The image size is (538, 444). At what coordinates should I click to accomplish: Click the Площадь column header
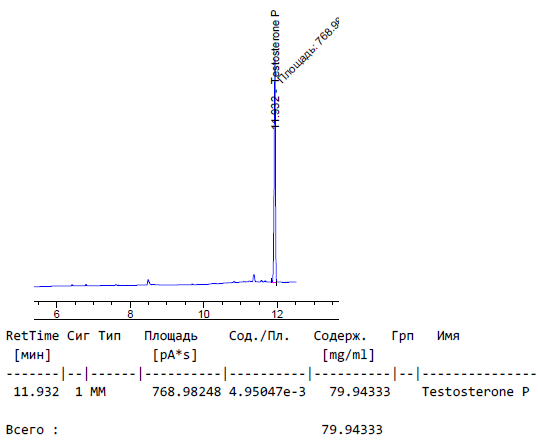pos(171,336)
